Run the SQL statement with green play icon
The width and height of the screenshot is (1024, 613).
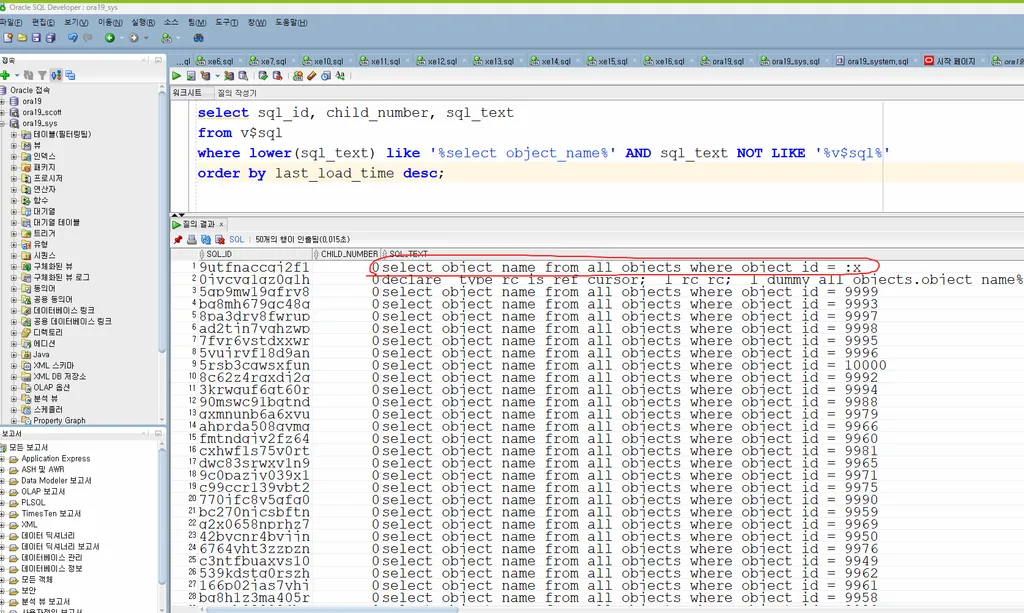[x=177, y=75]
